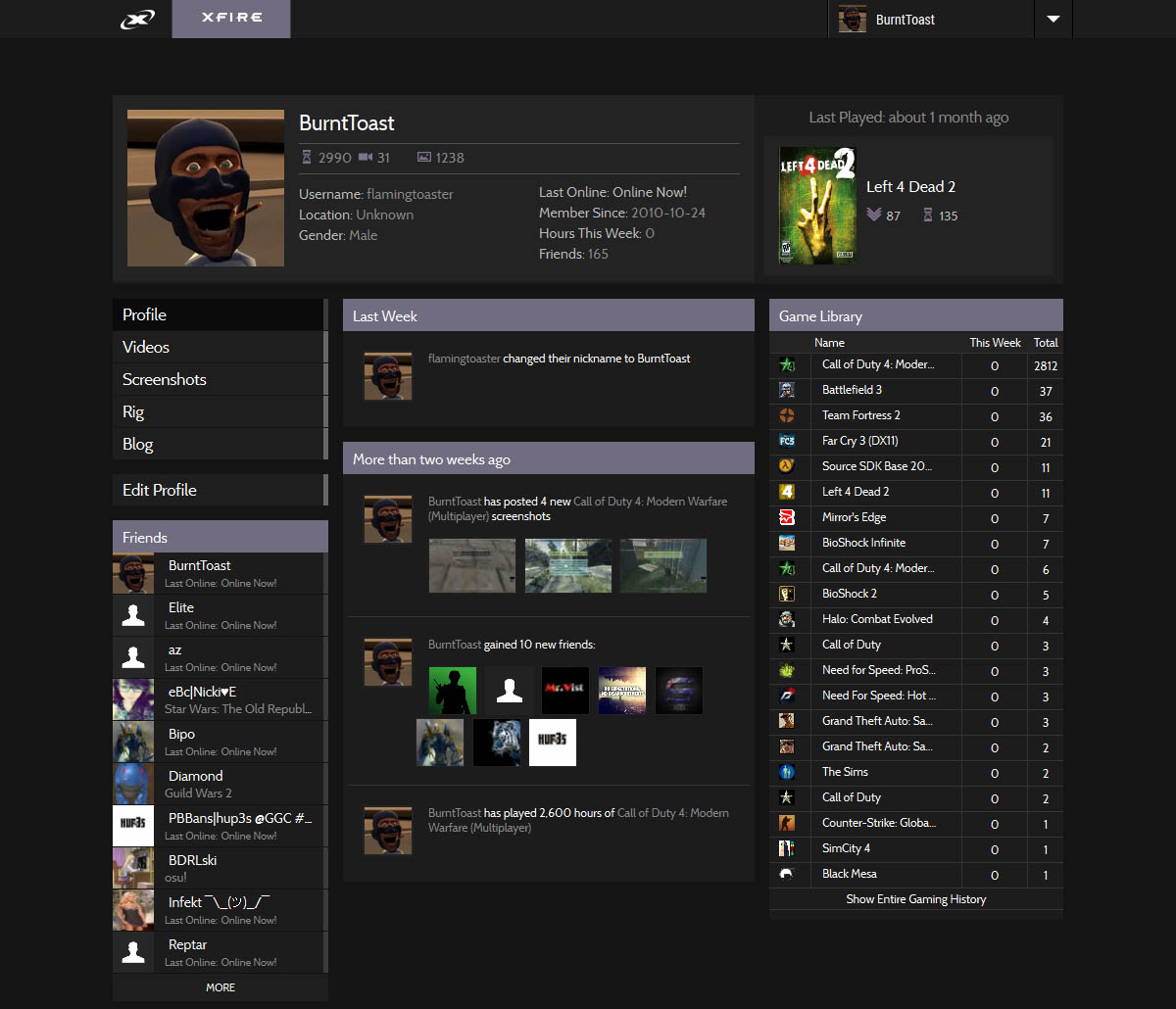Click the Edit Profile button
This screenshot has width=1176, height=1009.
[x=160, y=490]
